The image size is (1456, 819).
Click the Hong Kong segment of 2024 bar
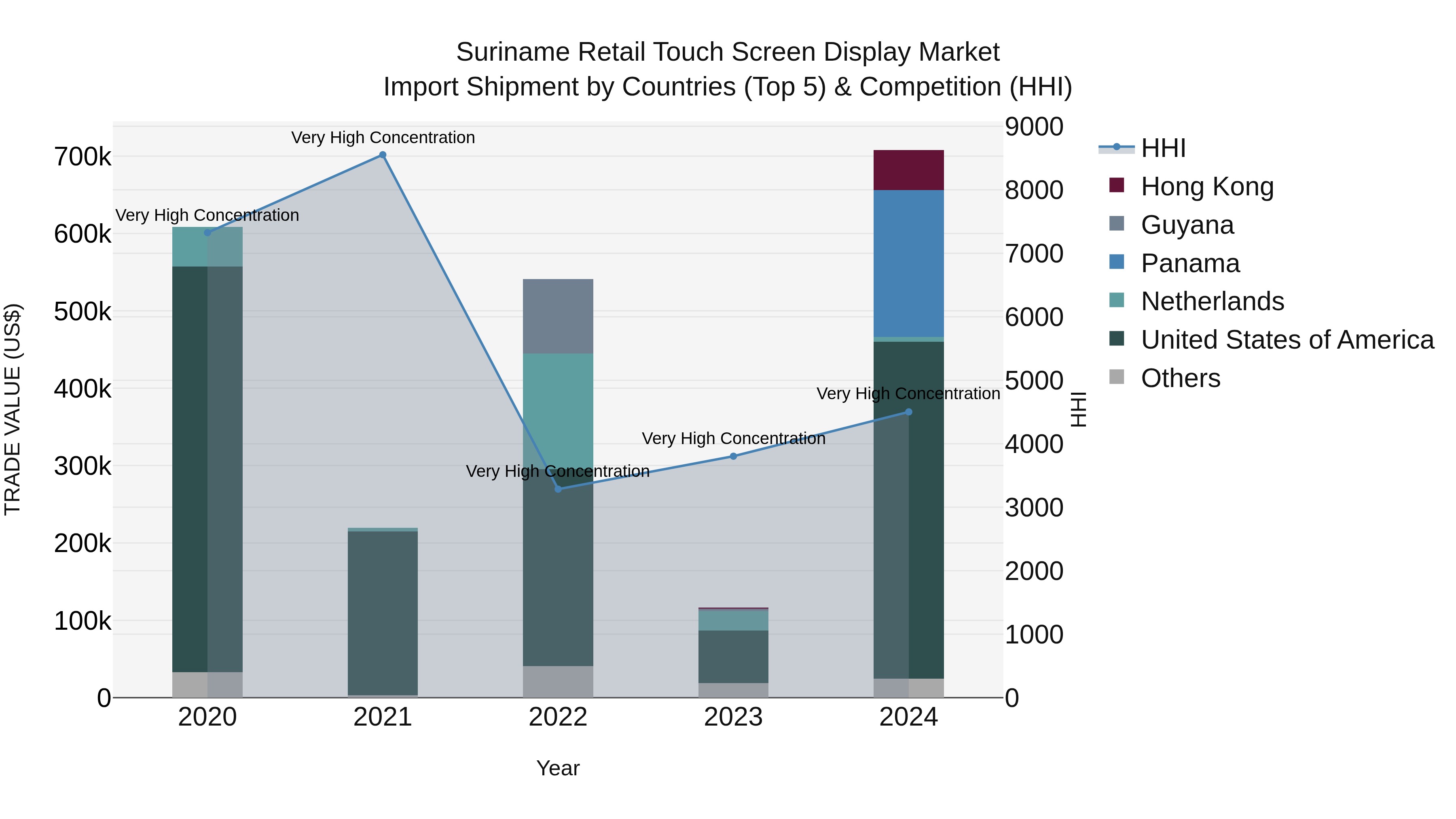tap(908, 170)
